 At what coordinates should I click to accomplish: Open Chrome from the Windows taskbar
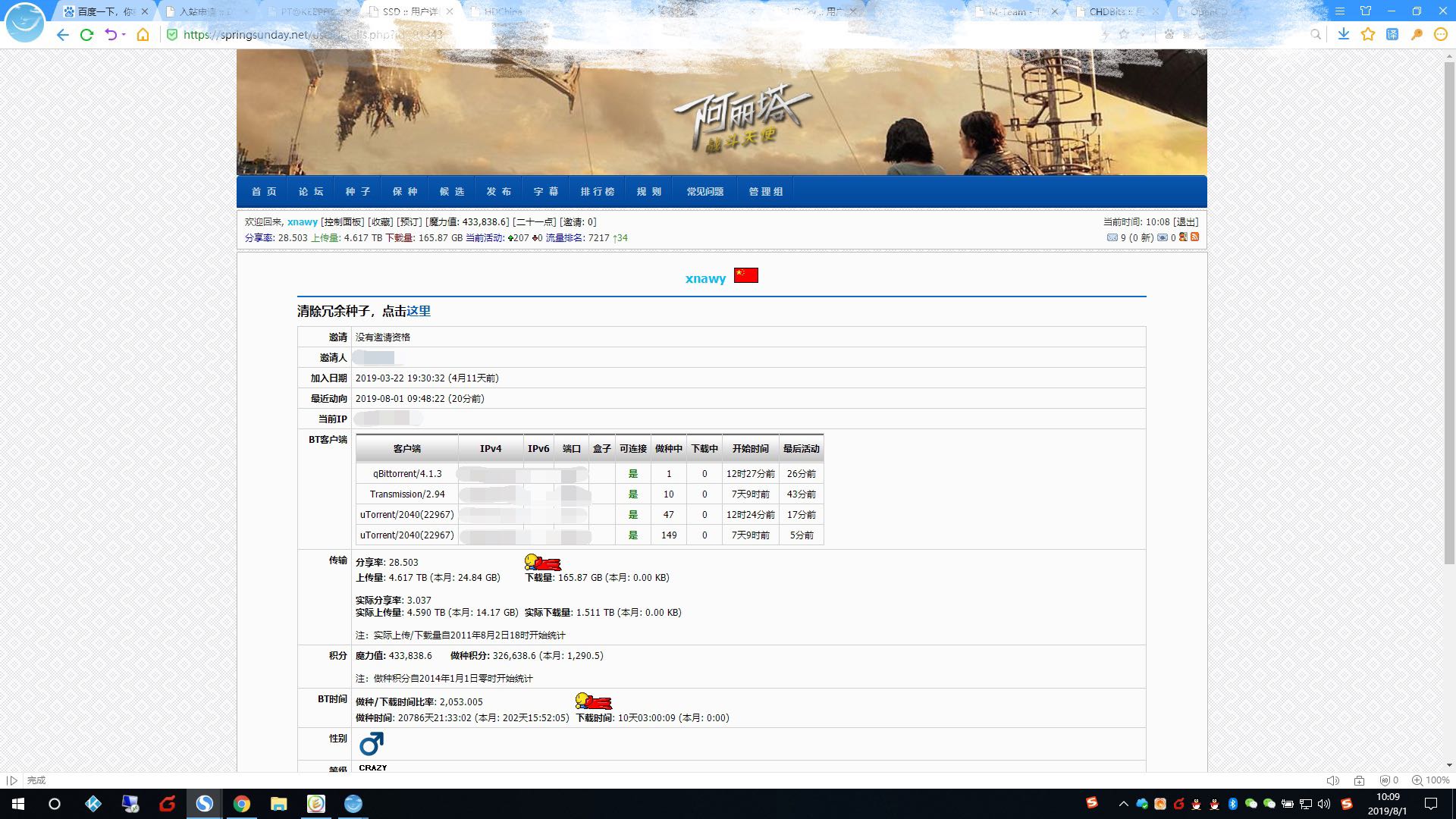coord(242,804)
